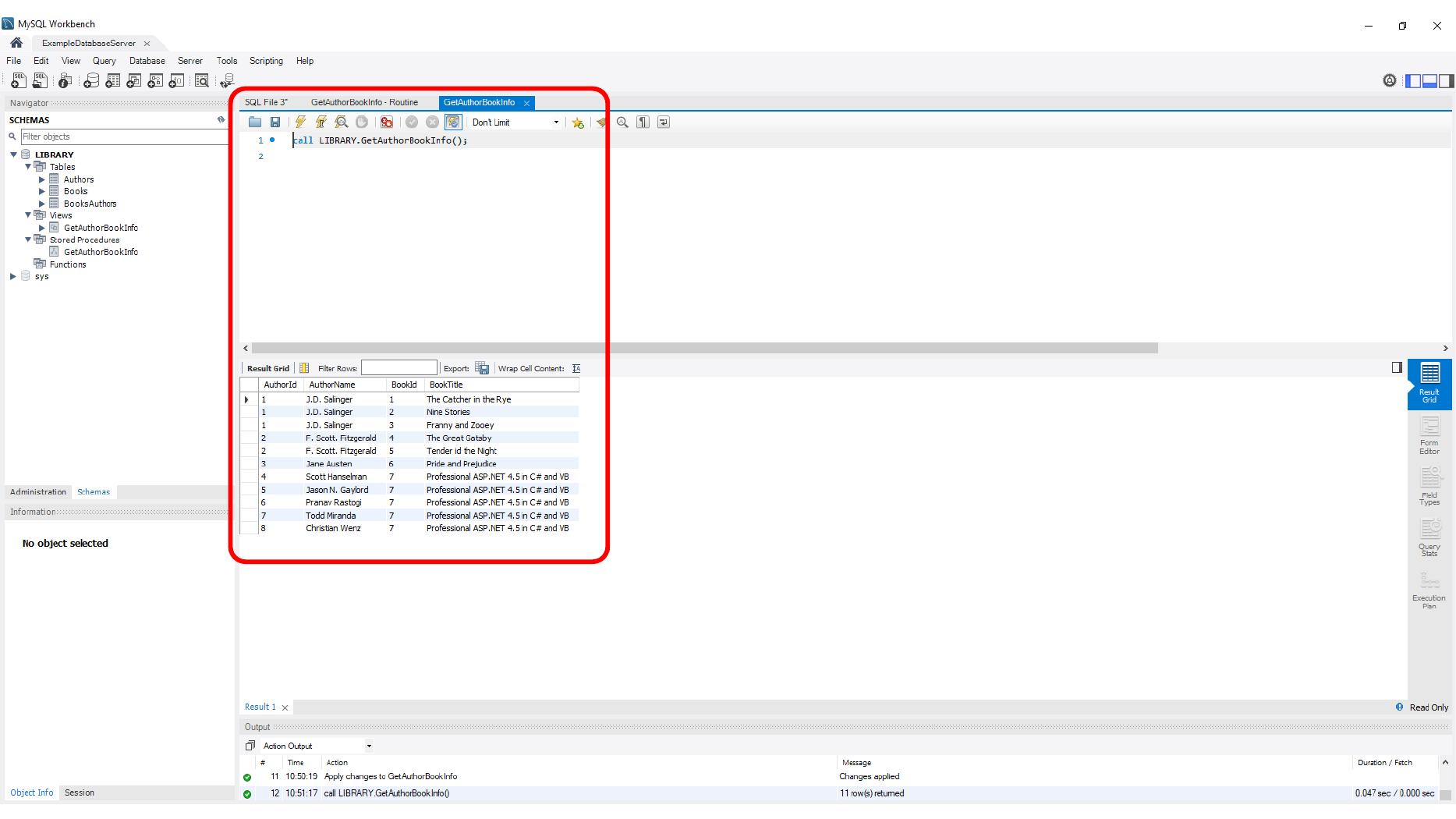Open SQL script file in new tab
The image size is (1456, 819).
(x=40, y=80)
